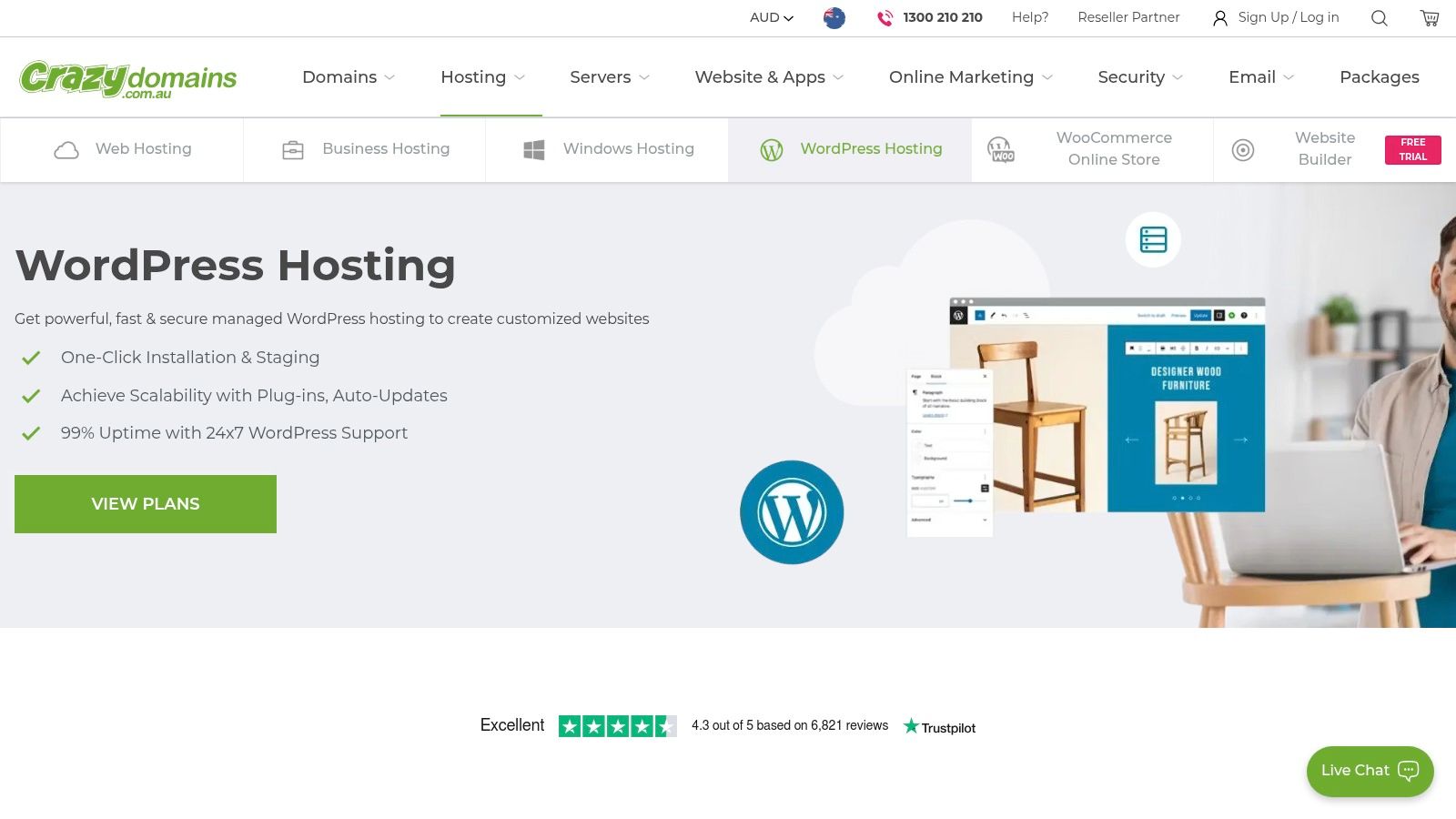Click the Website Builder target icon
This screenshot has height=819, width=1456.
[x=1243, y=150]
